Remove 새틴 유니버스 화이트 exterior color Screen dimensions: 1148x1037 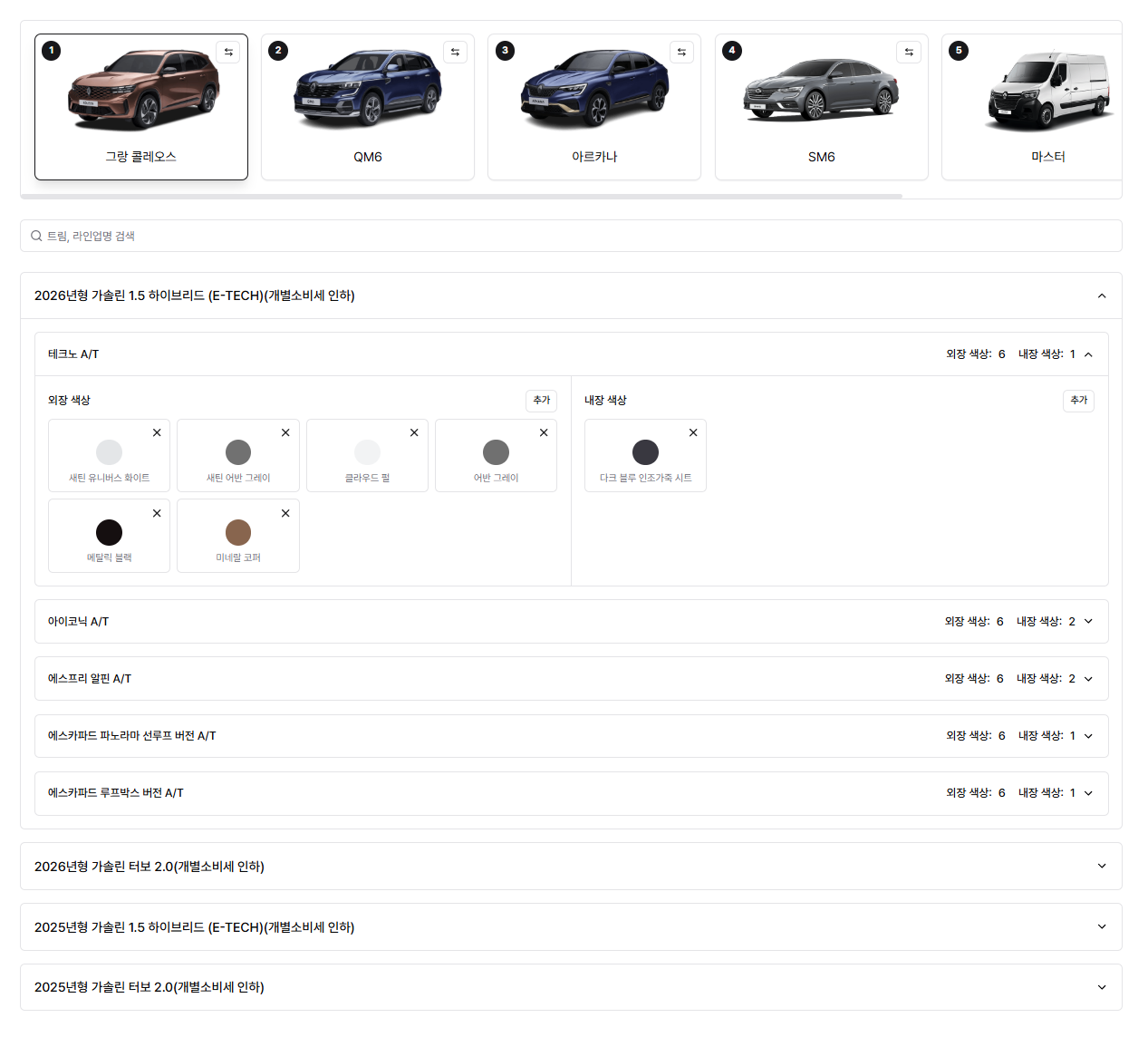pos(157,433)
